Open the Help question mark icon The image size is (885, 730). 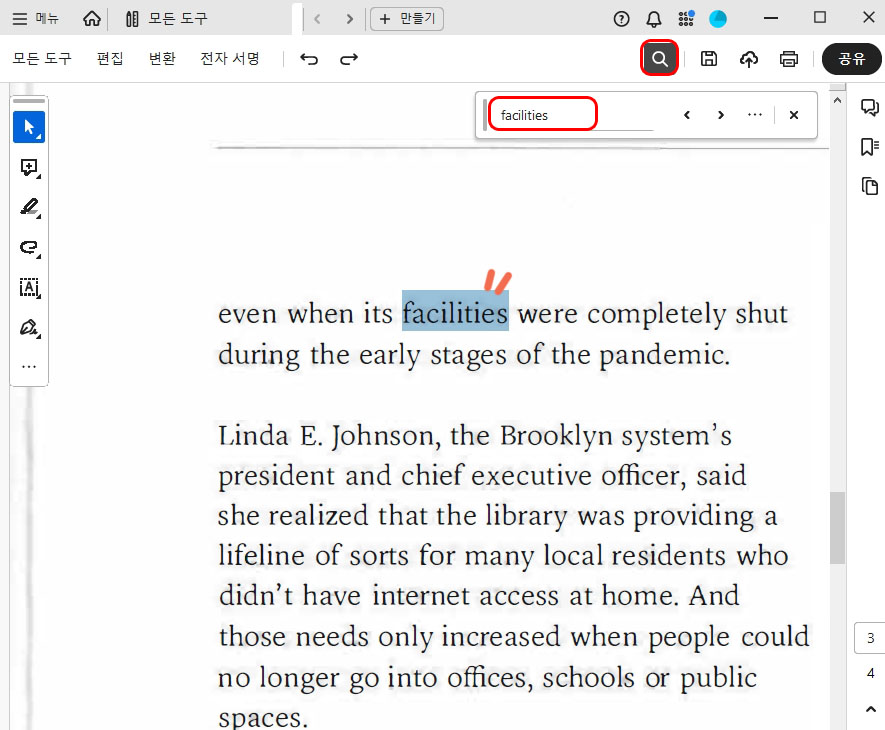621,19
